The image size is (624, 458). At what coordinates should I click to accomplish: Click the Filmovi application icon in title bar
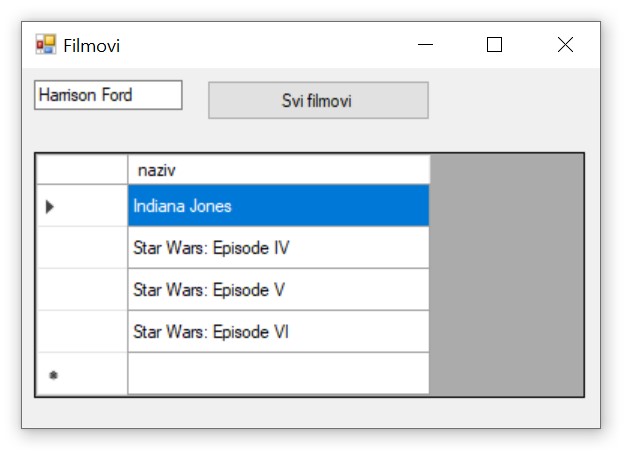click(x=46, y=45)
